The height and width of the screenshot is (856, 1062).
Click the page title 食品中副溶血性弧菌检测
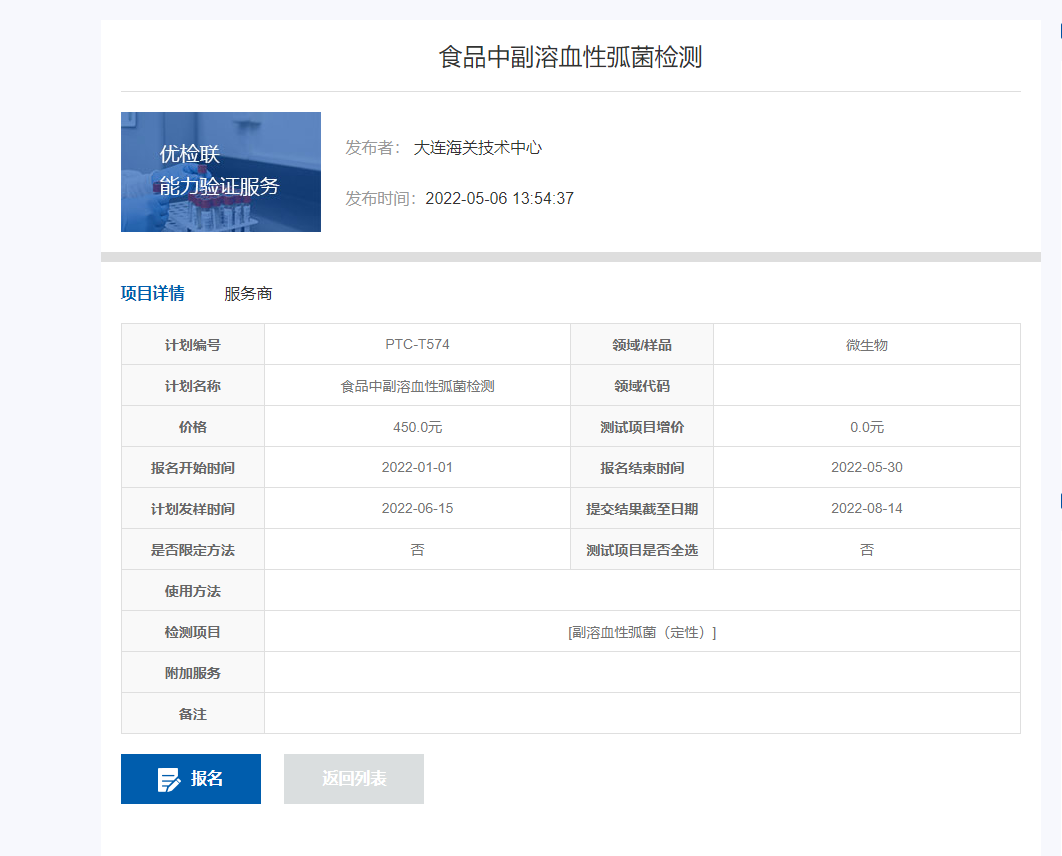click(570, 57)
